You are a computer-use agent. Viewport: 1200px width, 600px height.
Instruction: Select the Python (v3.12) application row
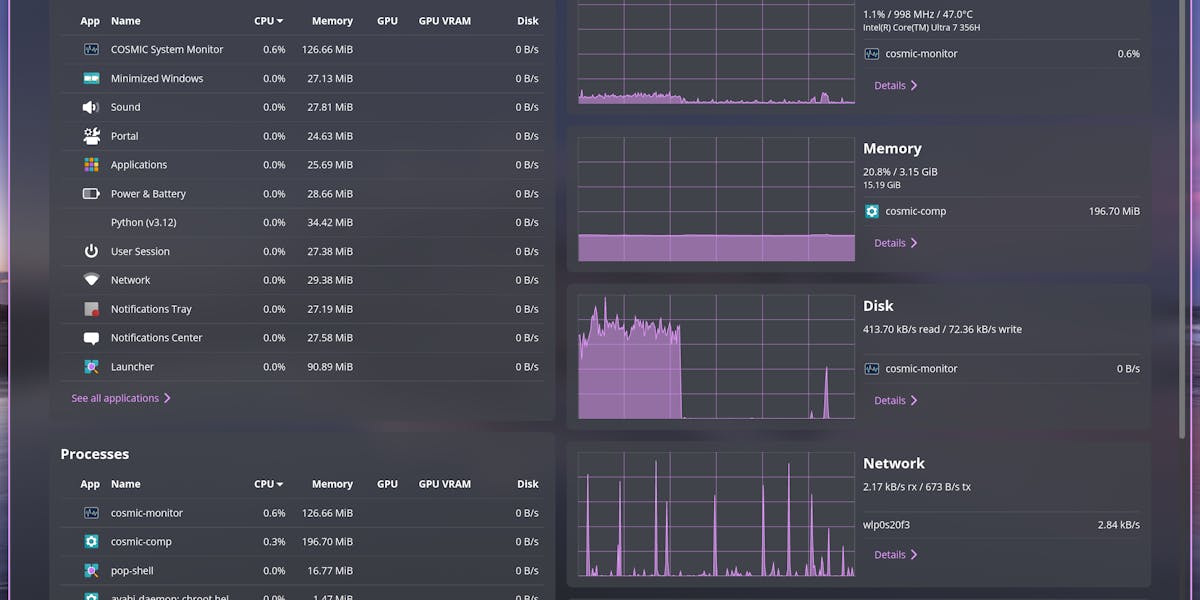305,222
